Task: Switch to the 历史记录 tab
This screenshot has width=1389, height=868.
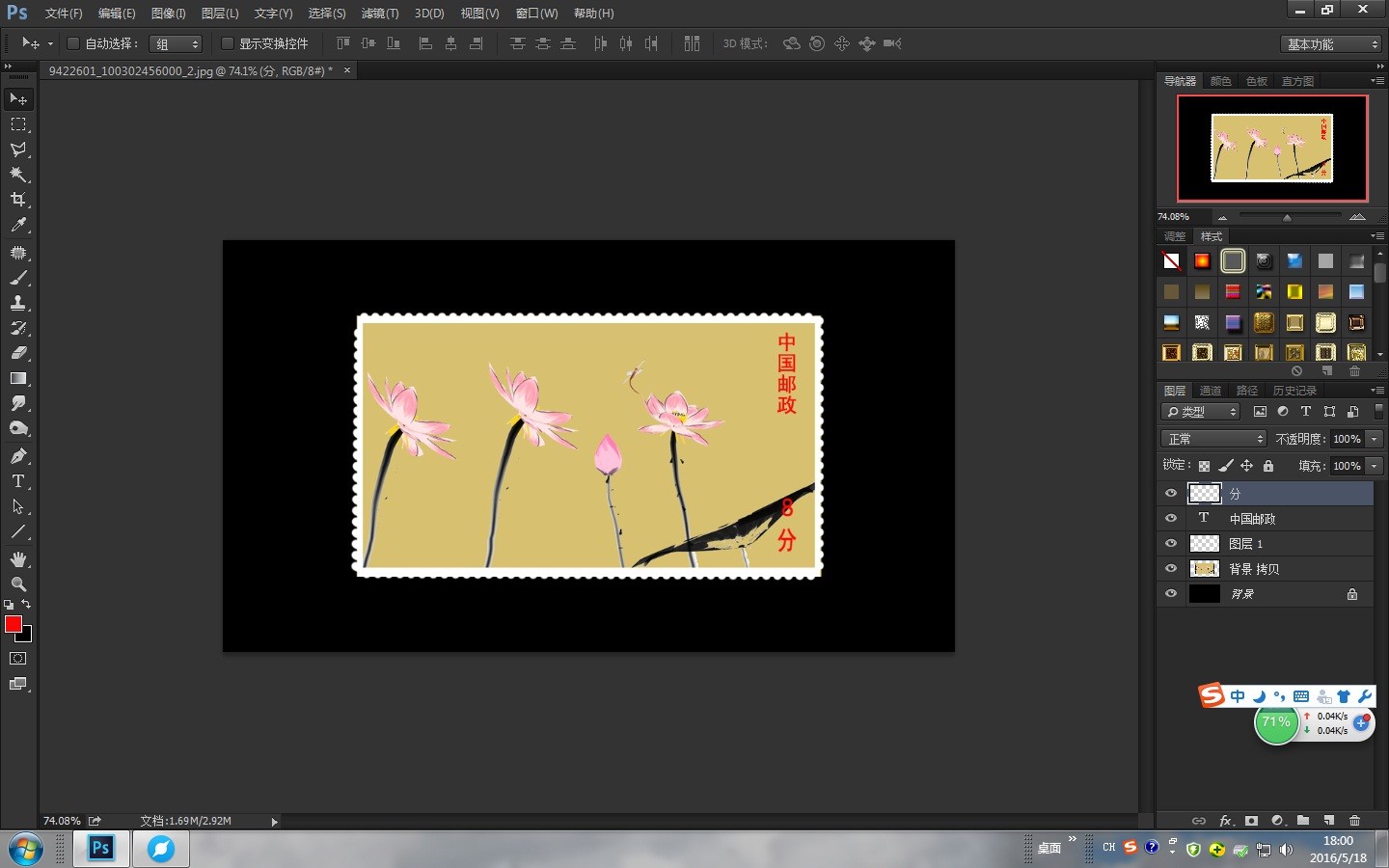Action: (1294, 391)
